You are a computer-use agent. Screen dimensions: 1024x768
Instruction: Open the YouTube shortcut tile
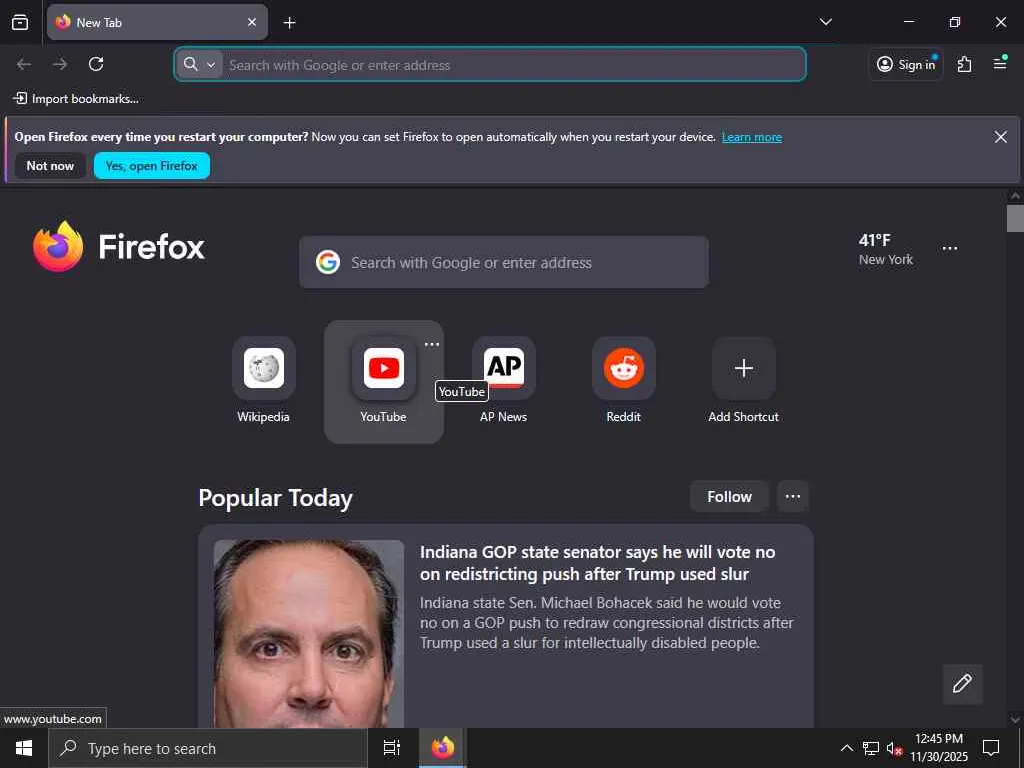[383, 381]
